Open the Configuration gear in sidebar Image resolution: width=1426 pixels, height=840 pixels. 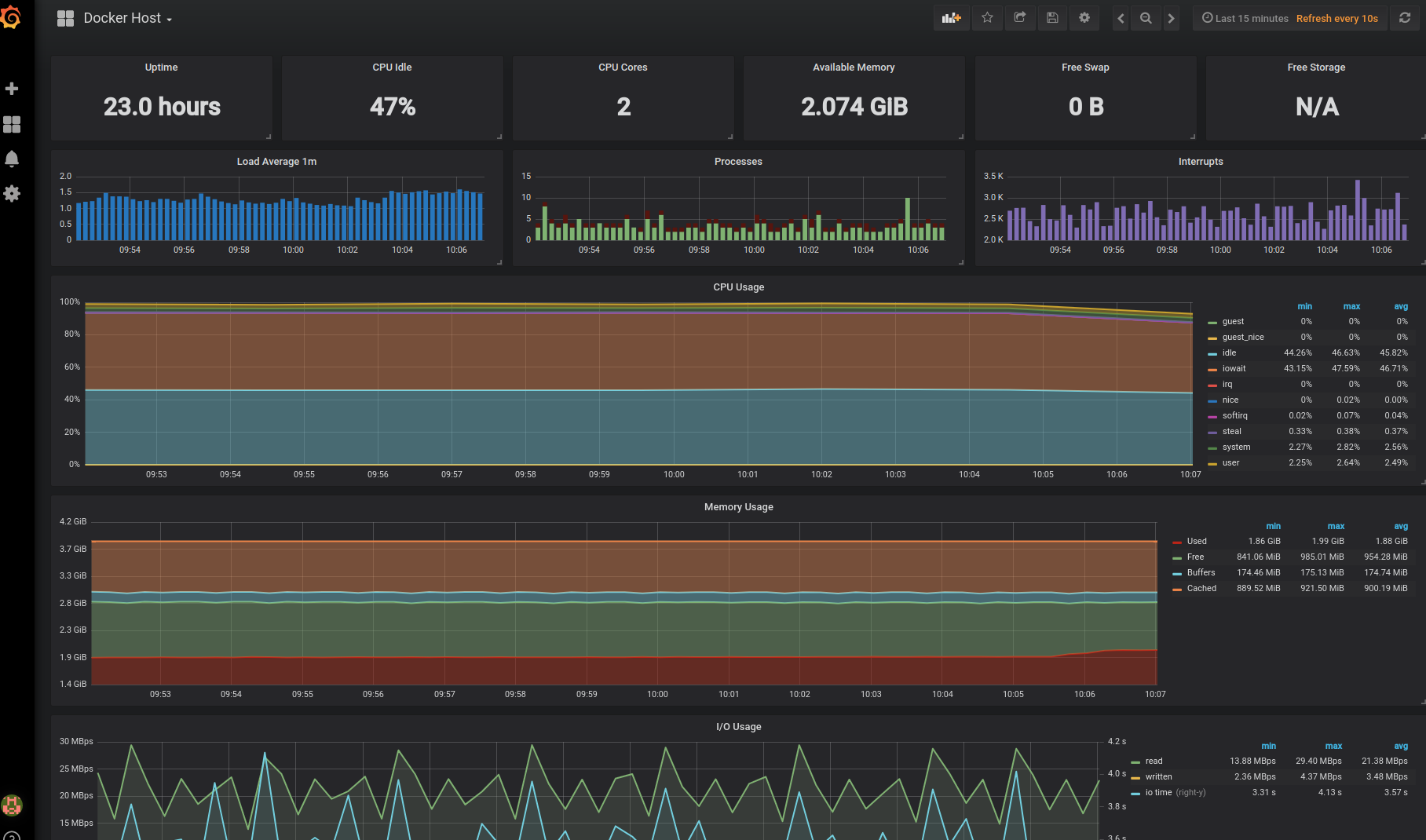[12, 193]
